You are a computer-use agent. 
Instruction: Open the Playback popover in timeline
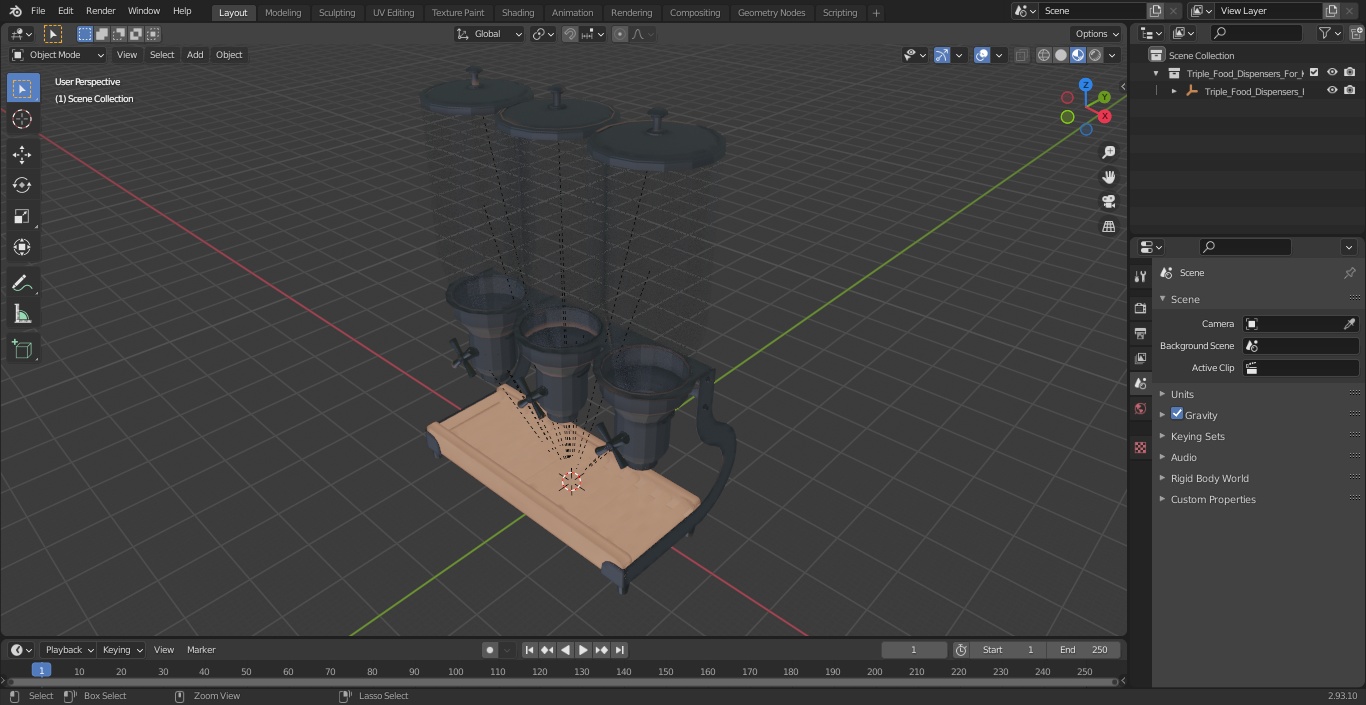point(69,650)
